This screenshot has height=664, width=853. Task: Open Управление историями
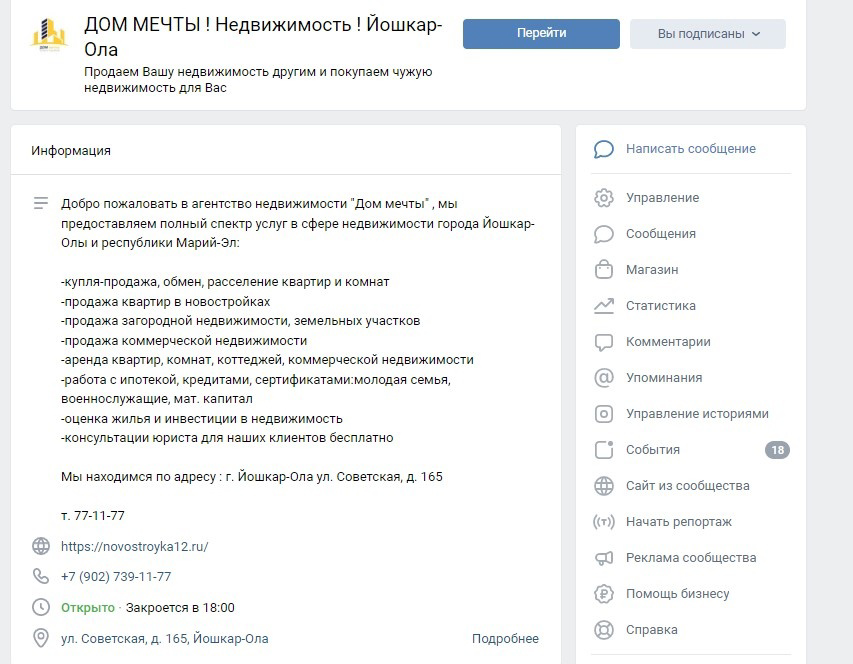(x=697, y=414)
